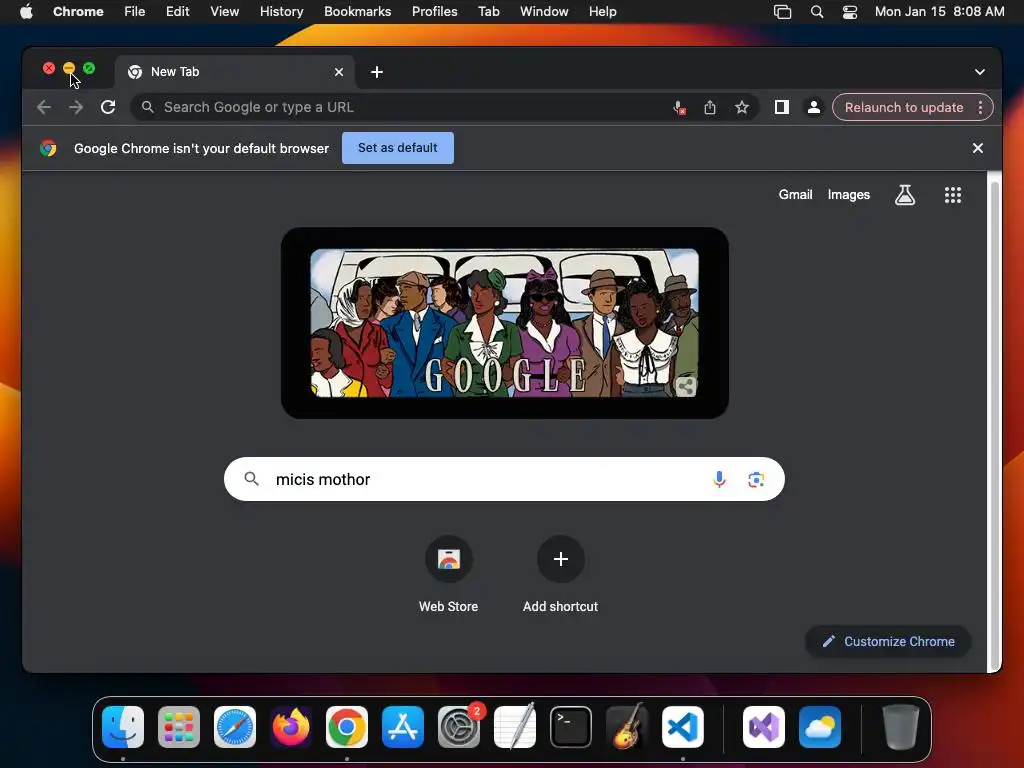Screen dimensions: 1024x768
Task: Launch Firefox from the dock
Action: pyautogui.click(x=291, y=726)
